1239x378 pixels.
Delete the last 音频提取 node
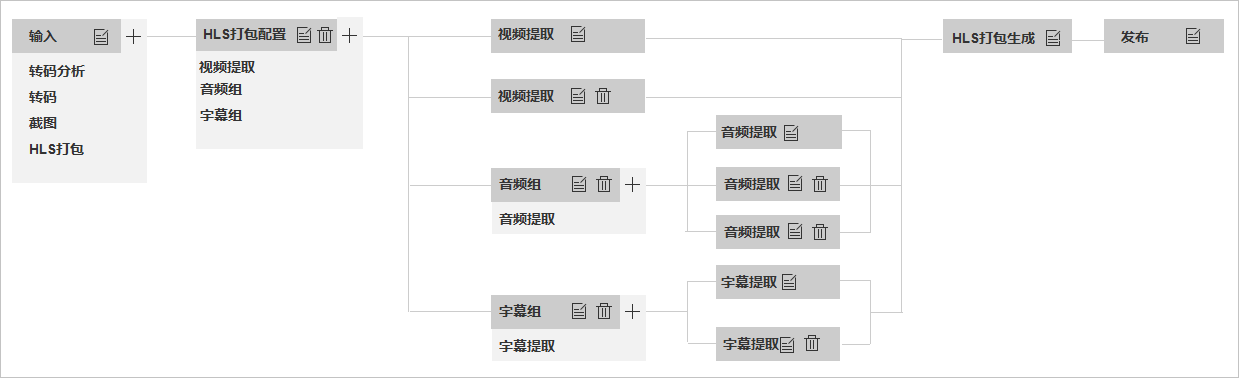pos(820,231)
